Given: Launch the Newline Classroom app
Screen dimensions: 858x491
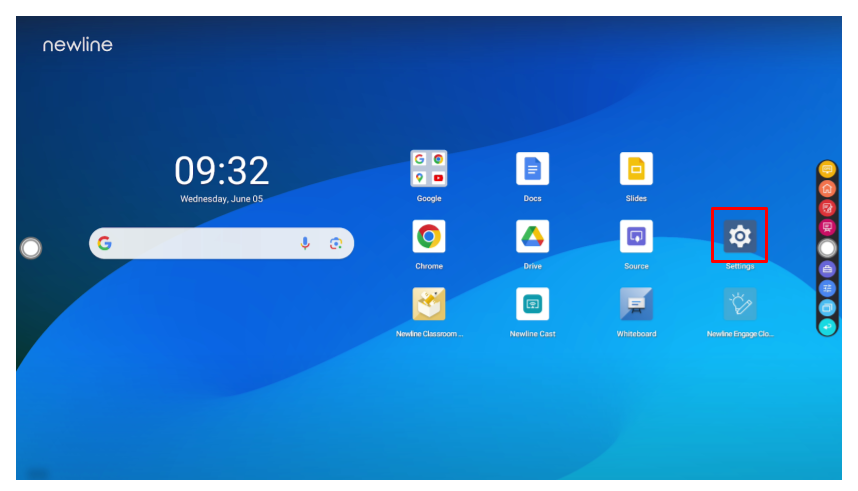Looking at the screenshot, I should [x=428, y=304].
